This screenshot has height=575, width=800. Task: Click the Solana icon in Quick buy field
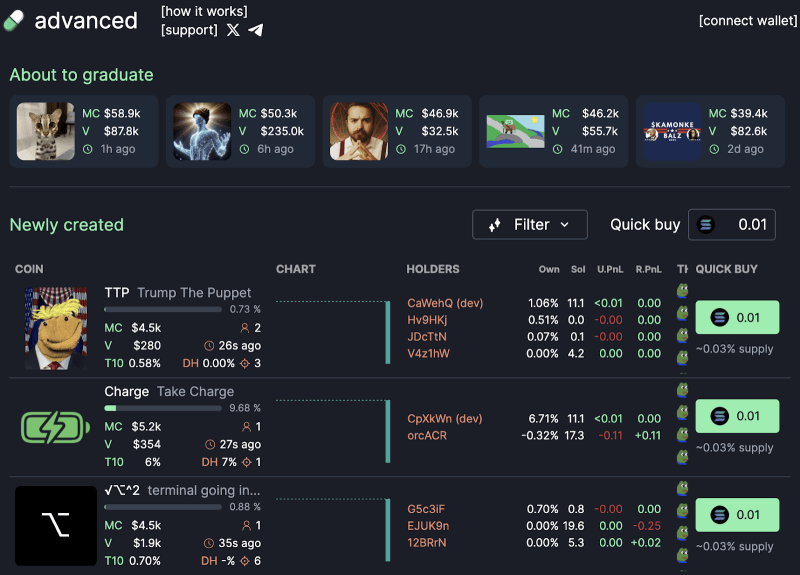707,225
